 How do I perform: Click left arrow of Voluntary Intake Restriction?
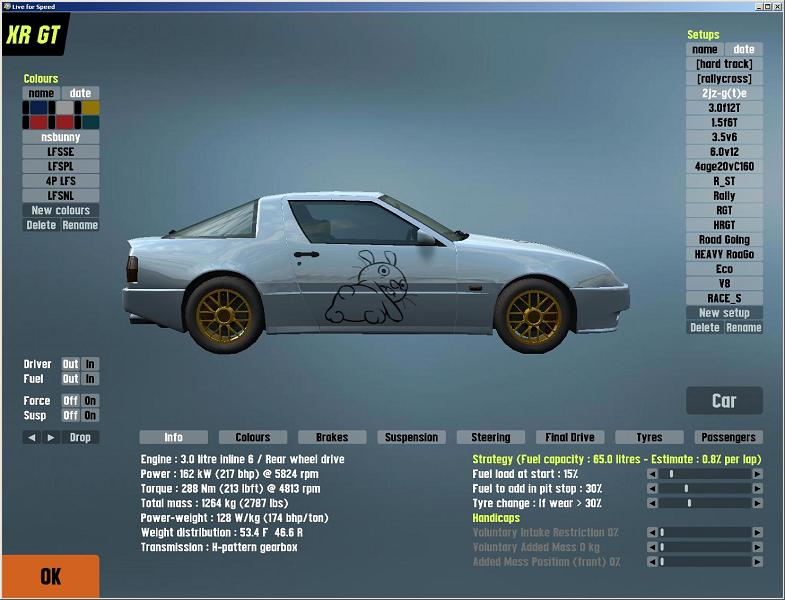click(652, 532)
